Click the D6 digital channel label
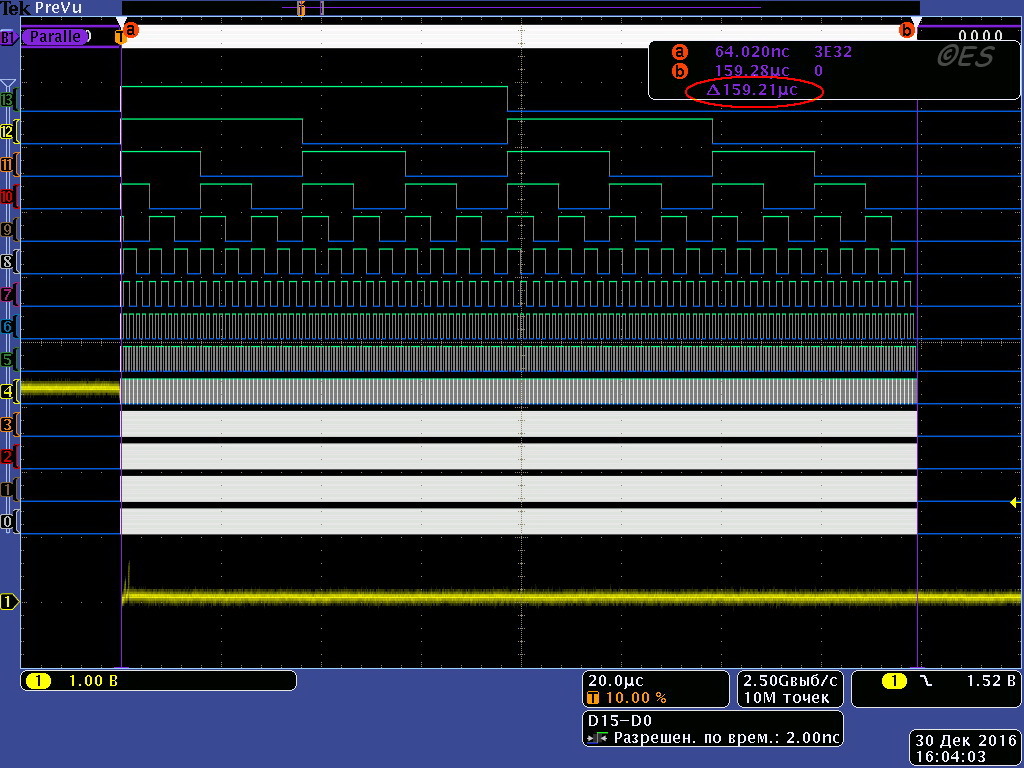1024x768 pixels. pos(7,327)
